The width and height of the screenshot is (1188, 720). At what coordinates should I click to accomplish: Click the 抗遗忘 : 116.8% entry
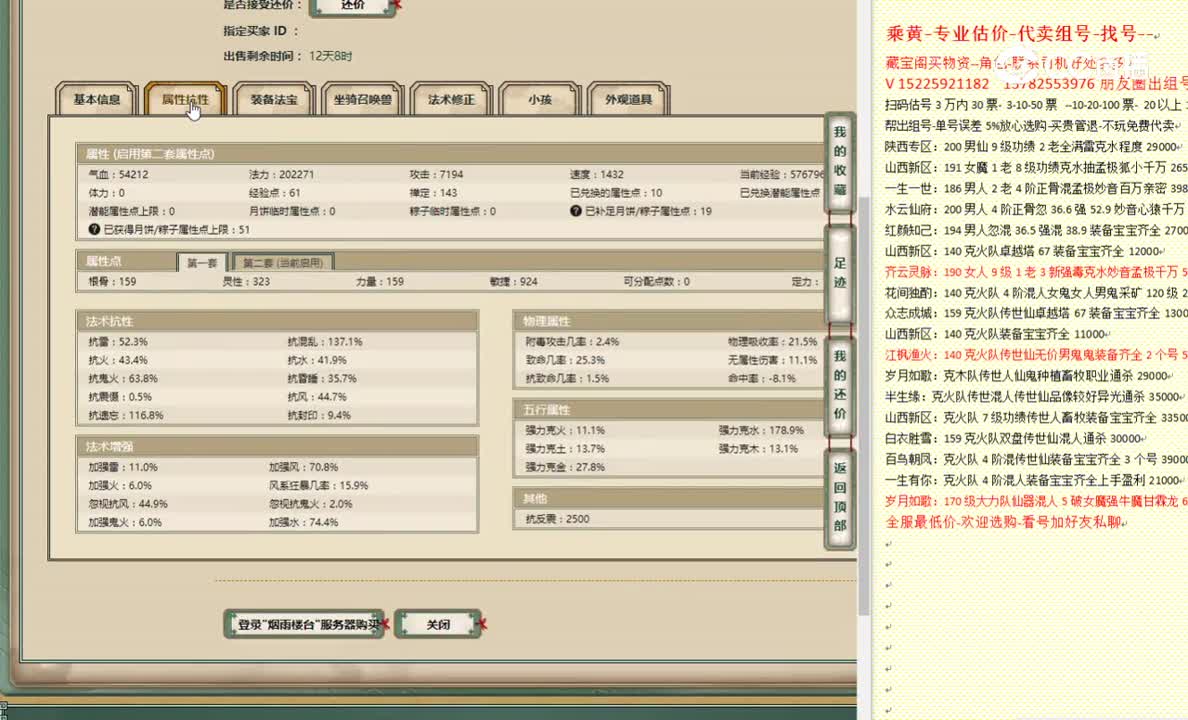pyautogui.click(x=126, y=415)
